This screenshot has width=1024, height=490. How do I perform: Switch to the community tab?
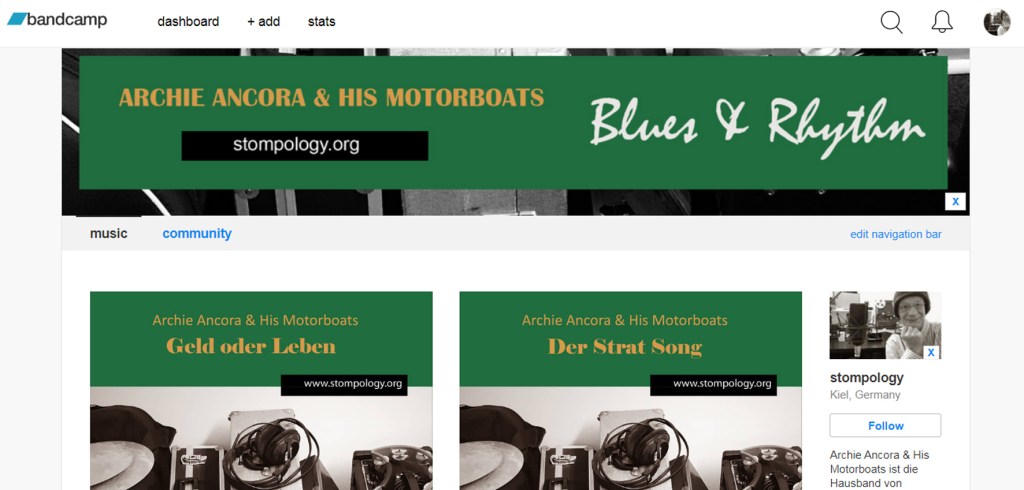(197, 233)
